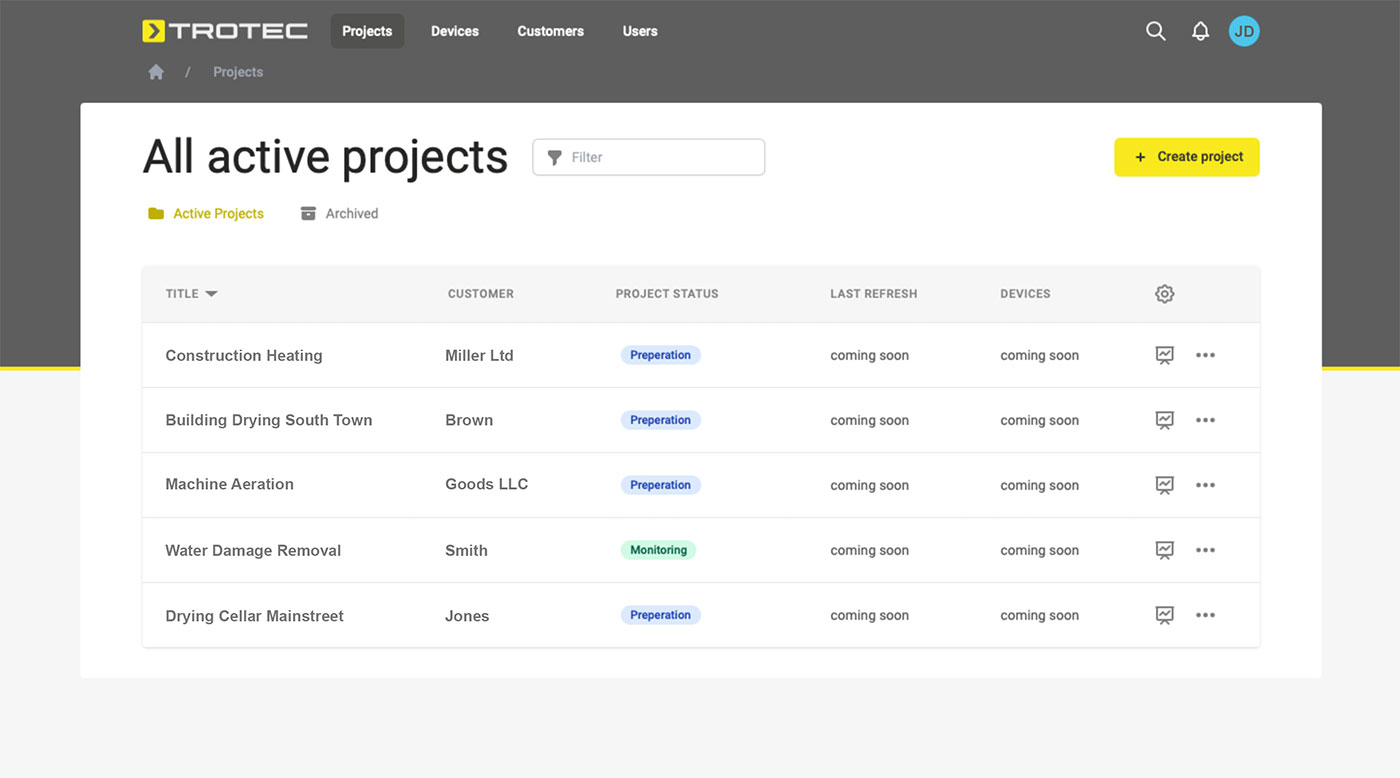
Task: Open the Water Damage Removal project
Action: [x=253, y=550]
